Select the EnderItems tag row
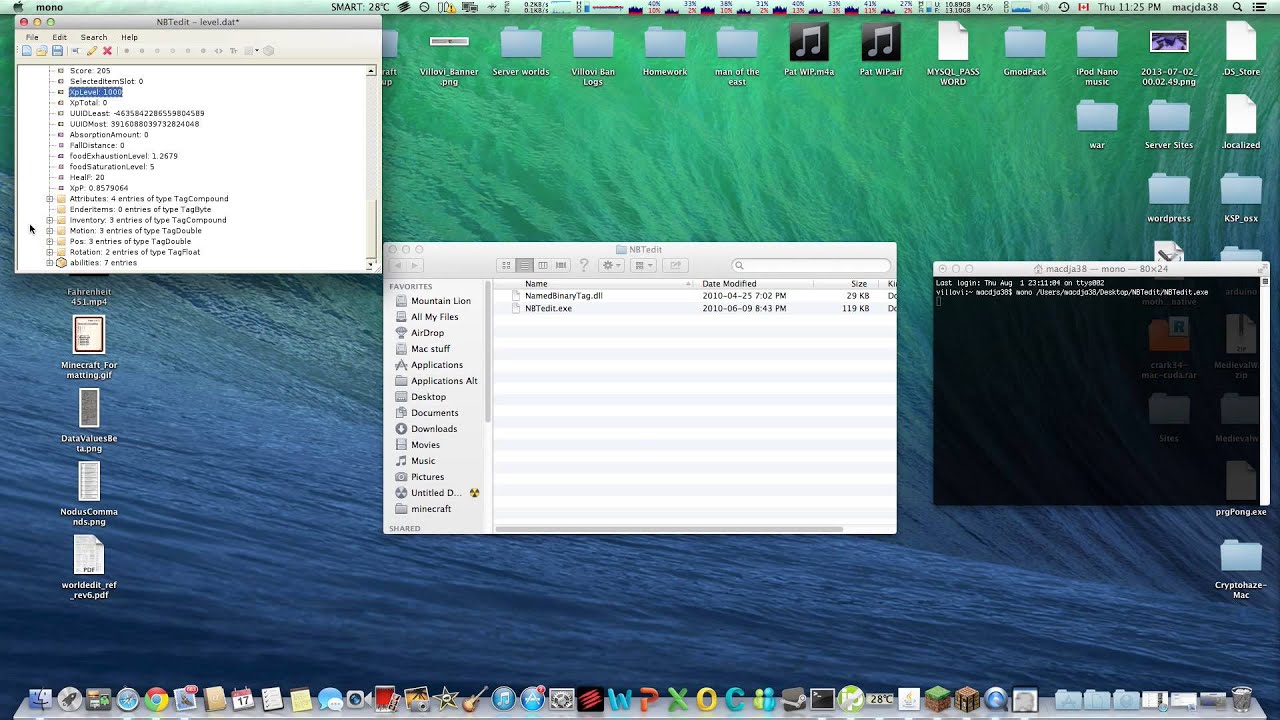This screenshot has width=1280, height=720. click(140, 209)
